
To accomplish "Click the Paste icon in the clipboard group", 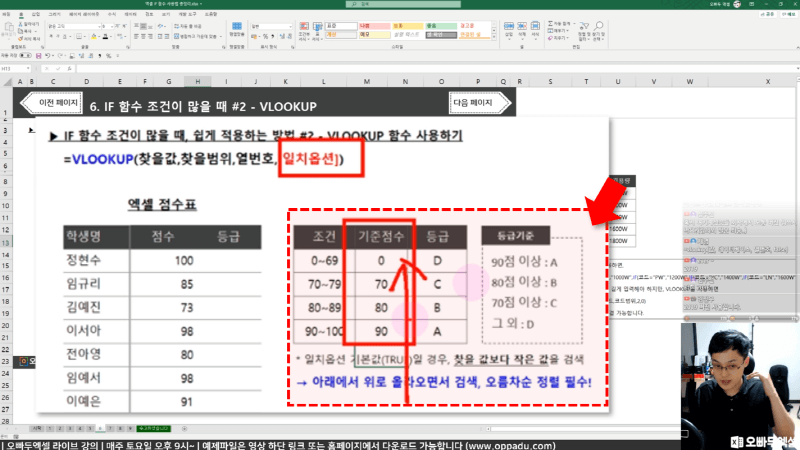I will pos(9,29).
